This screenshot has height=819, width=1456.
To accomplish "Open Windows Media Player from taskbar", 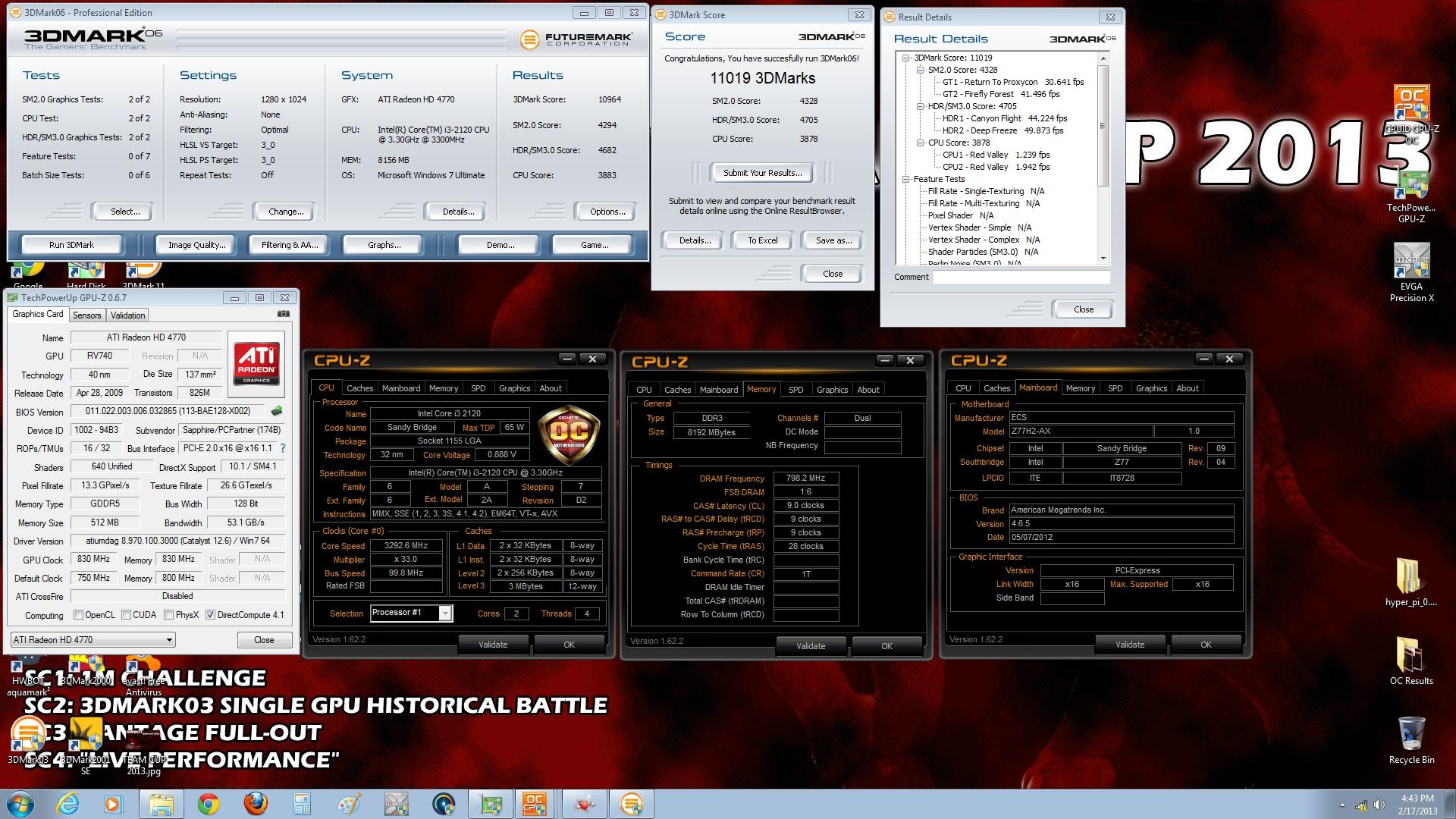I will (113, 804).
